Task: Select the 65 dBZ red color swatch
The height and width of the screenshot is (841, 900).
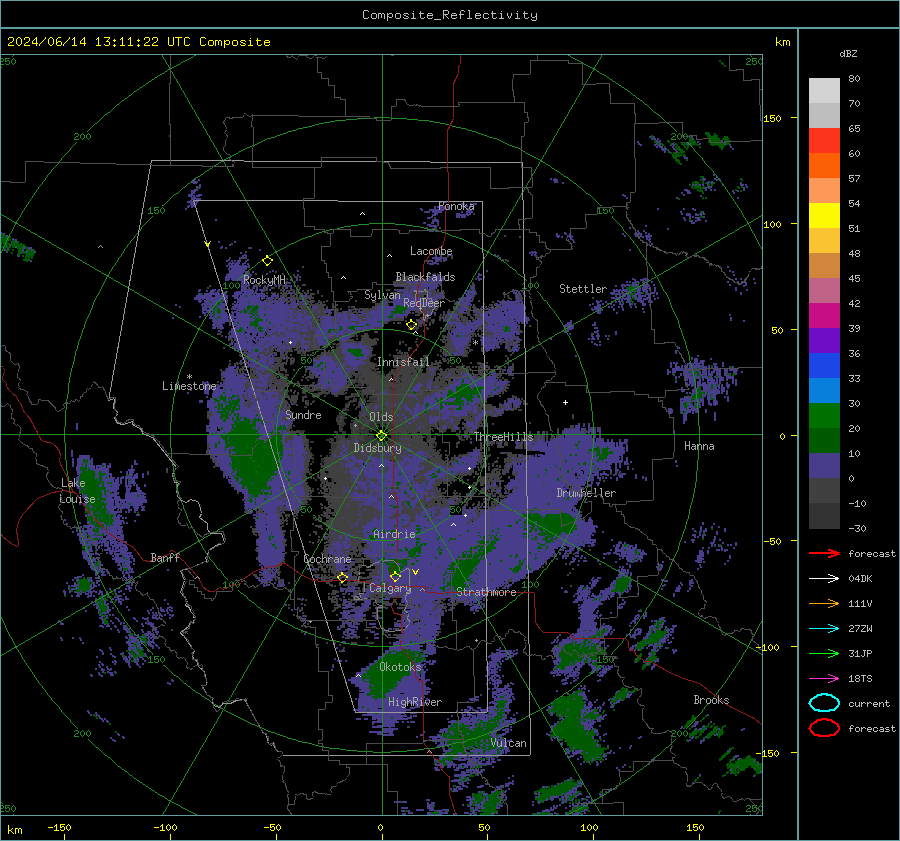Action: [824, 140]
